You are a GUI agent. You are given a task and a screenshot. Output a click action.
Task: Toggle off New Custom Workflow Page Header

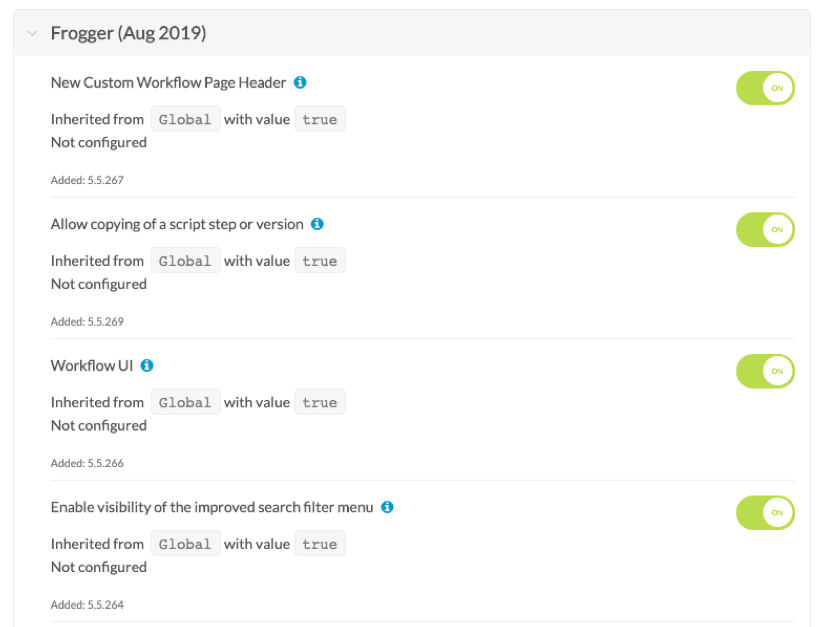(765, 88)
